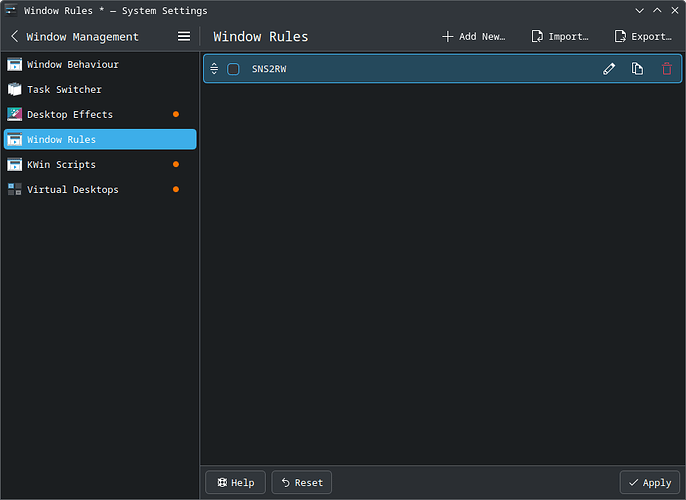Click the Window Behaviour icon
This screenshot has width=686, height=500.
point(14,64)
